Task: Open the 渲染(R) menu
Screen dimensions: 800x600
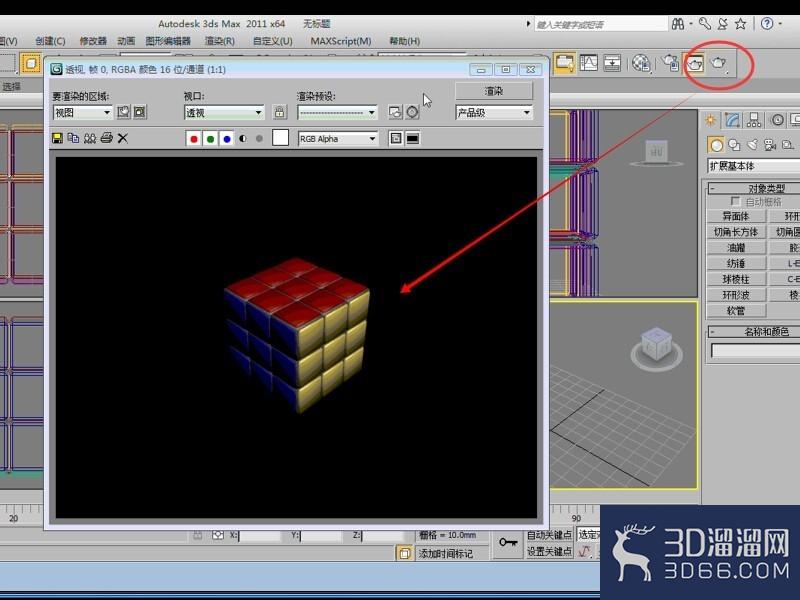Action: pos(219,41)
